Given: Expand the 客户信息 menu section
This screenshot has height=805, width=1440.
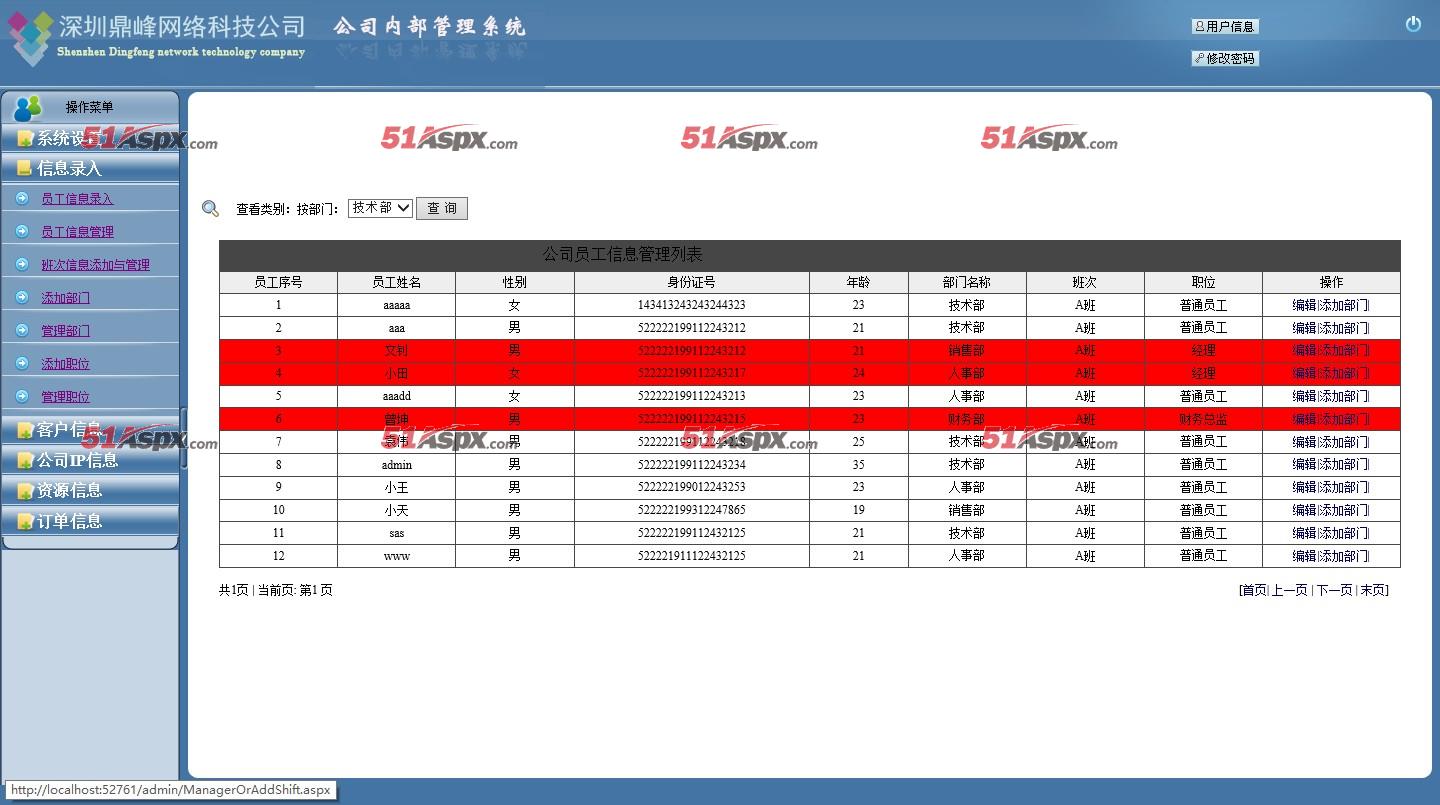Looking at the screenshot, I should coord(90,430).
